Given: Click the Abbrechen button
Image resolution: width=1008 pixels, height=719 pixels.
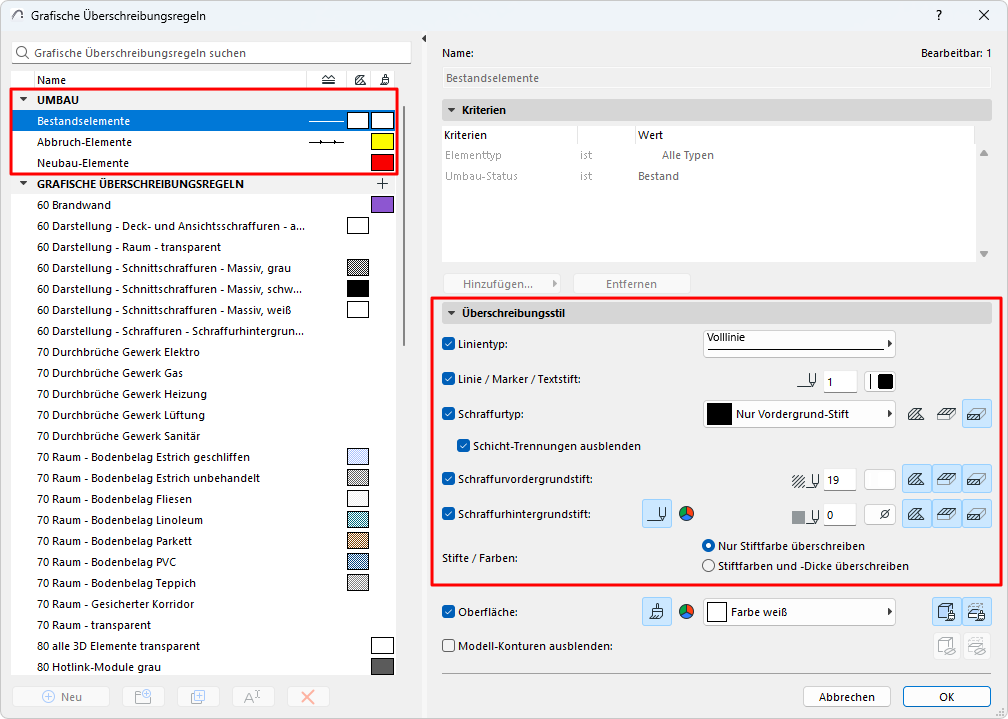Looking at the screenshot, I should point(847,696).
